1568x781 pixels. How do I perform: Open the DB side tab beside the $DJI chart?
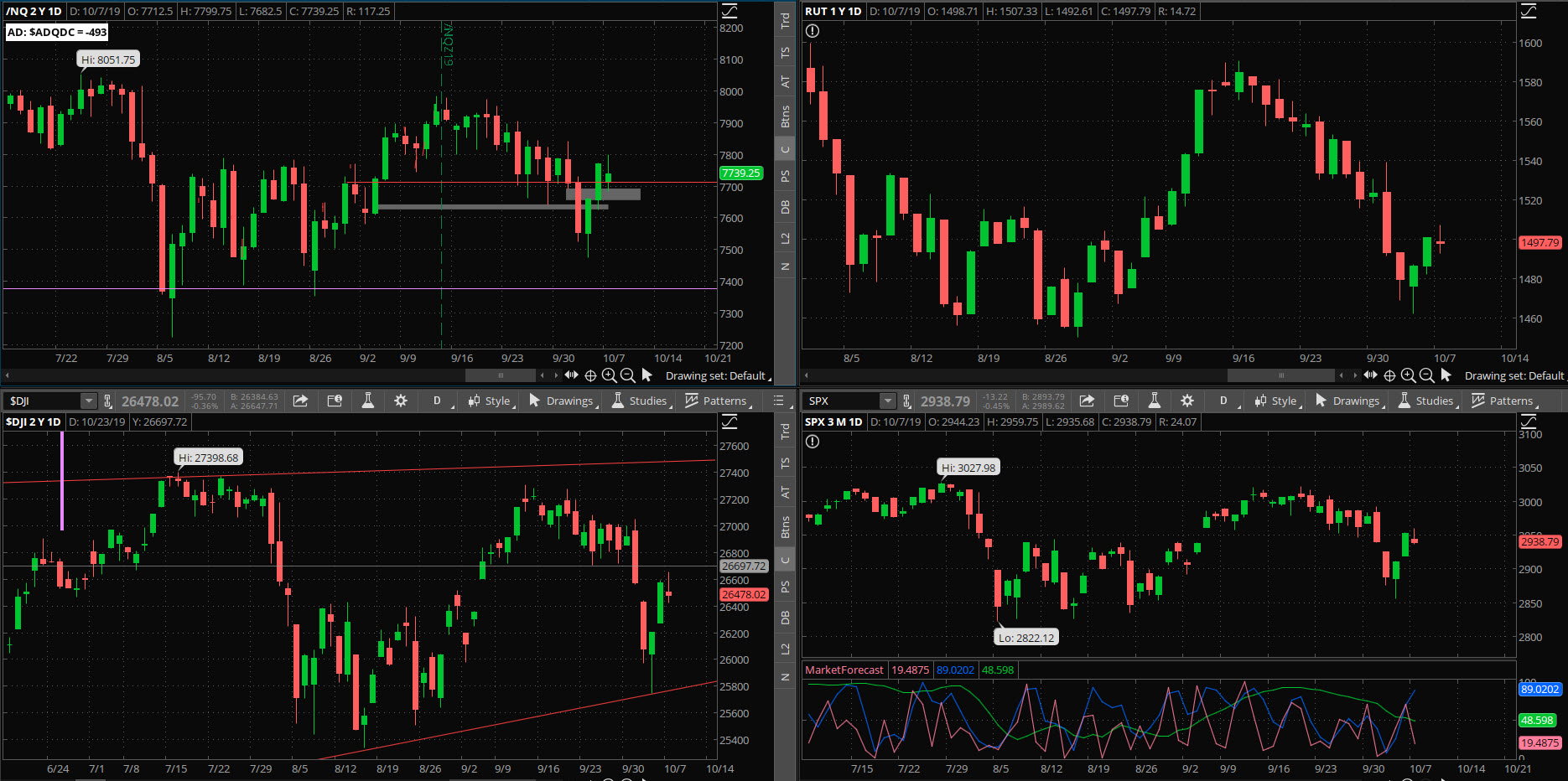[785, 618]
